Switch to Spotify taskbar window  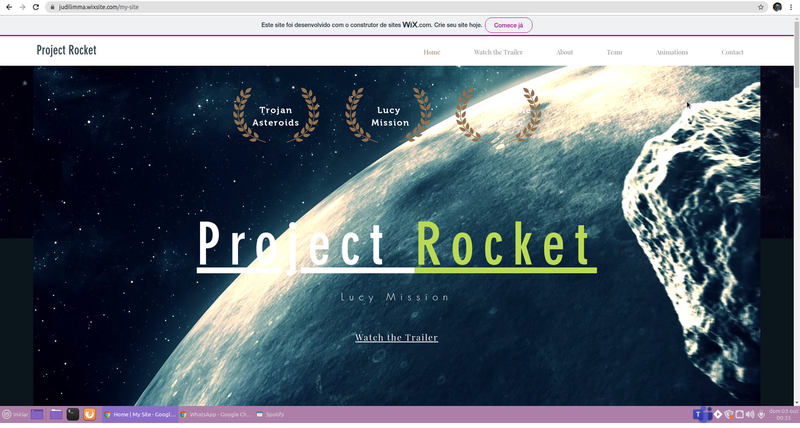[270, 414]
